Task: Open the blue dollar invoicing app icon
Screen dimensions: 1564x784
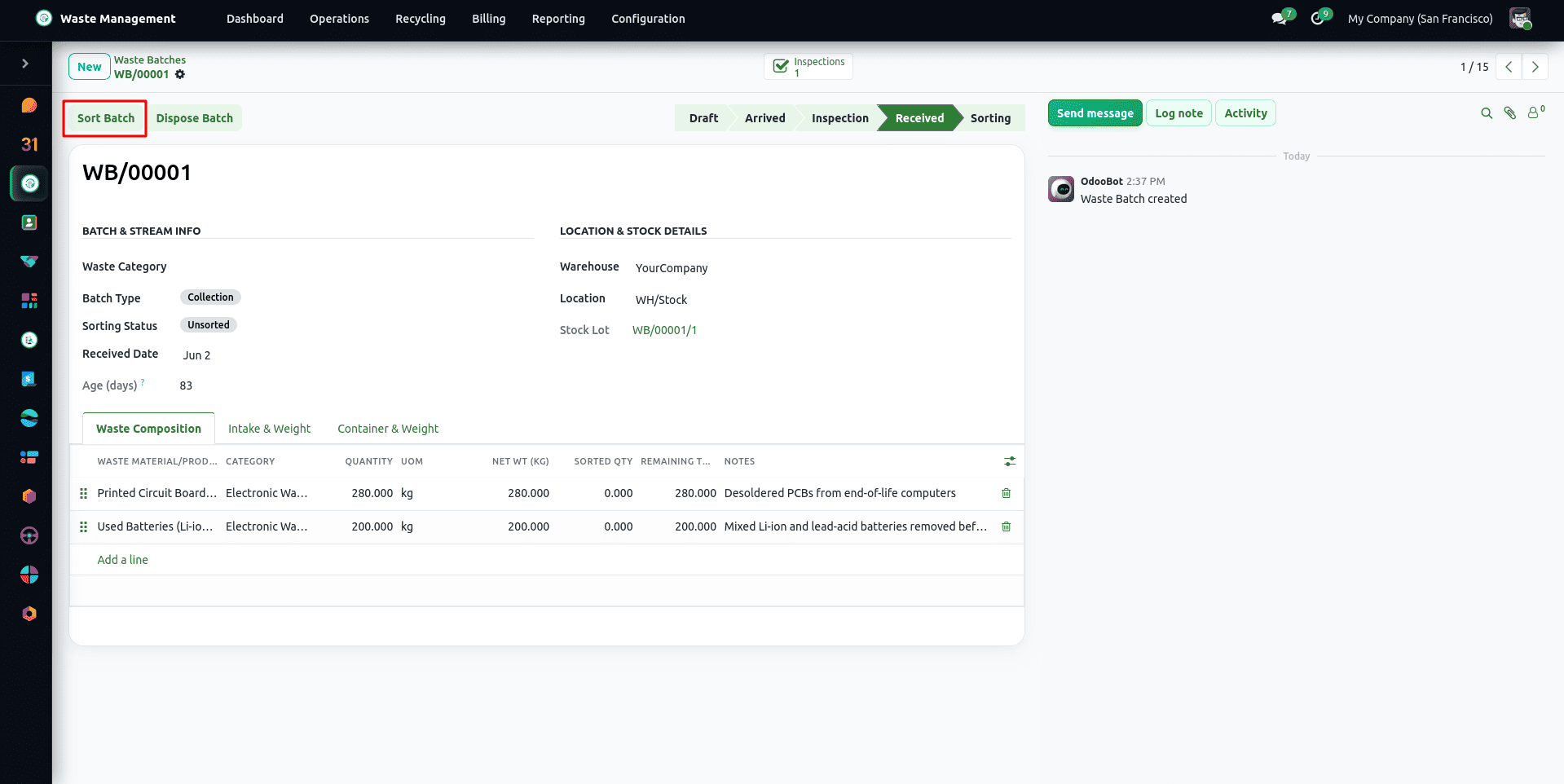Action: click(29, 379)
